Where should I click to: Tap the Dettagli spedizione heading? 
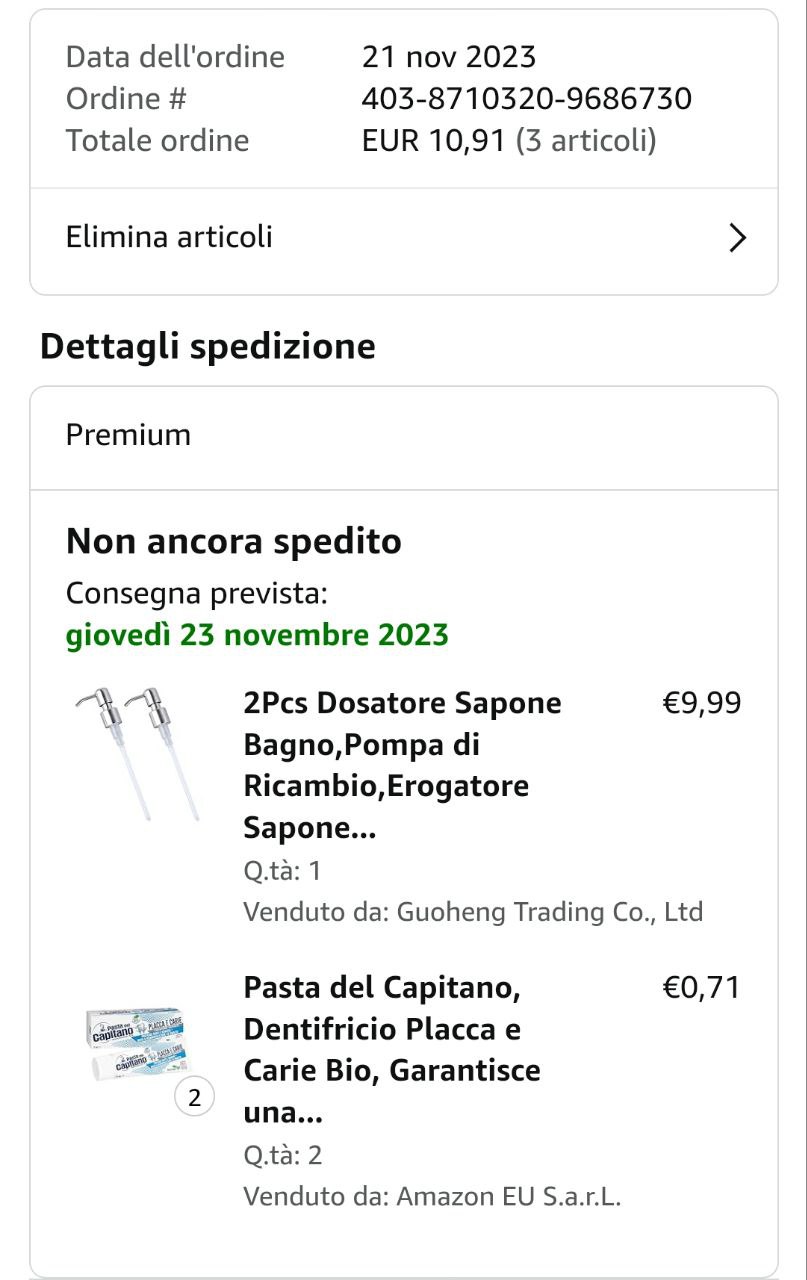point(208,346)
